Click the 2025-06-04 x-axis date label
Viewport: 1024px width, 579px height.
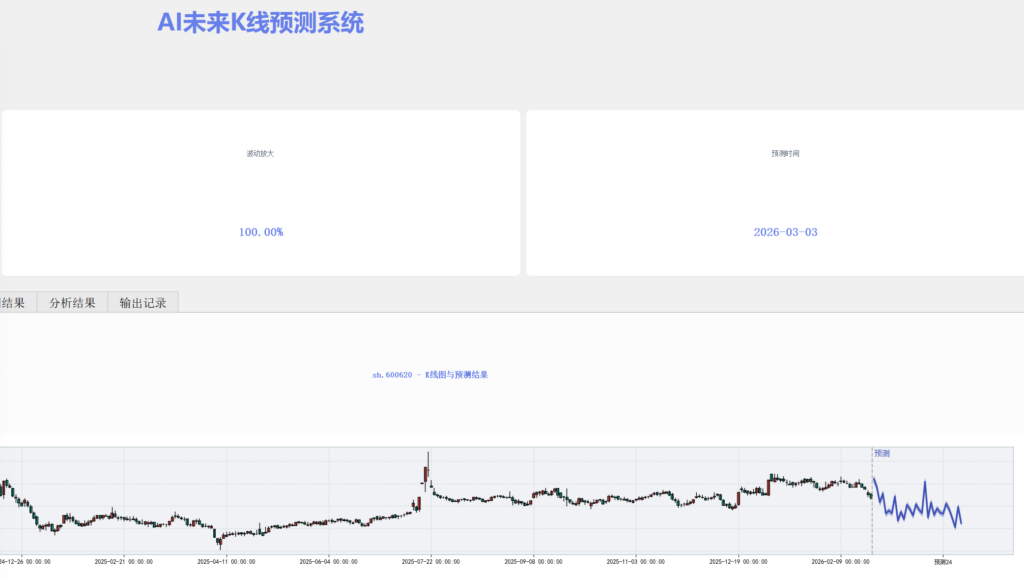tap(329, 562)
